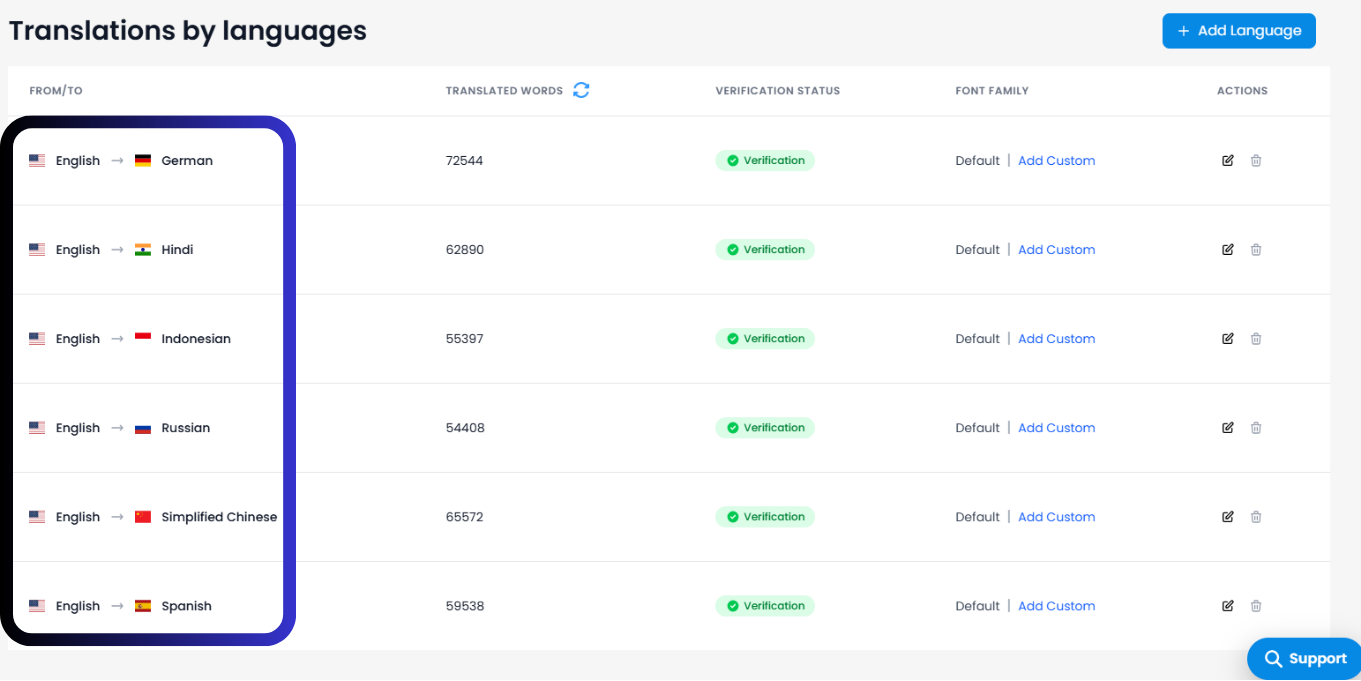Add Custom font for Russian translation
The height and width of the screenshot is (681, 1361).
(x=1056, y=427)
